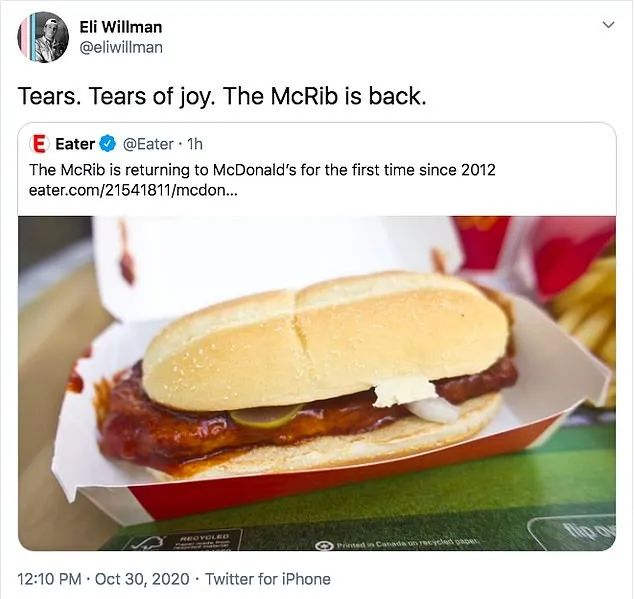This screenshot has height=599, width=634.
Task: Open the tweet options chevron menu
Action: 608,25
